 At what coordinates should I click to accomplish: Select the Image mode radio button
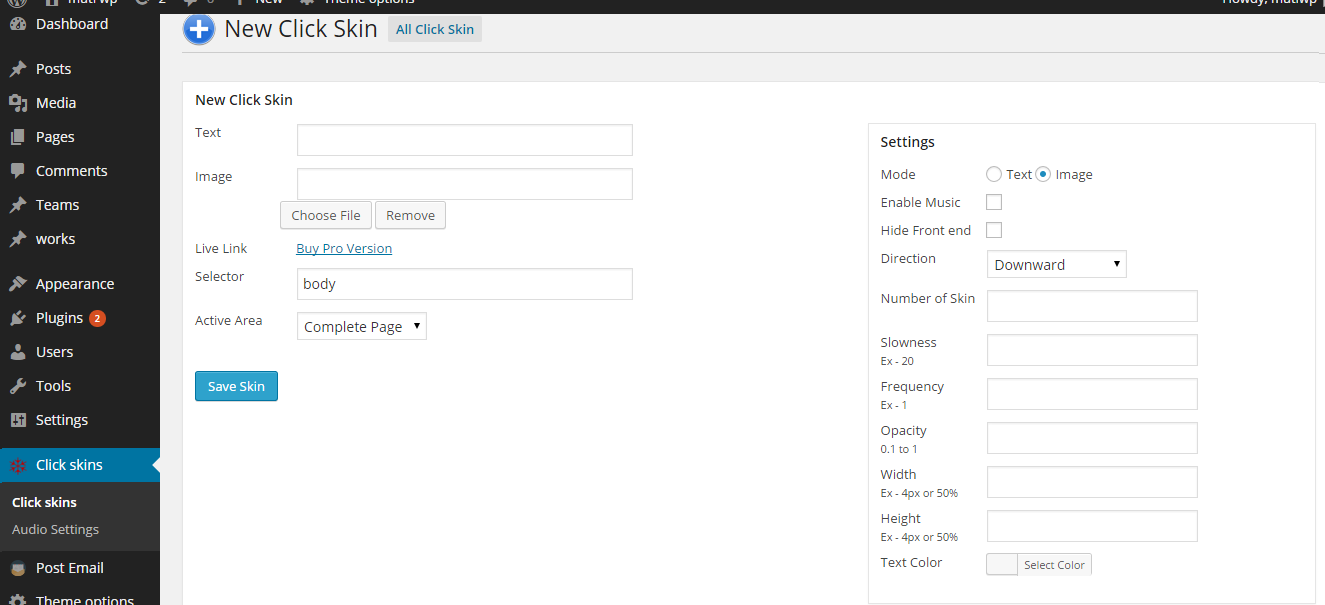[x=1043, y=174]
